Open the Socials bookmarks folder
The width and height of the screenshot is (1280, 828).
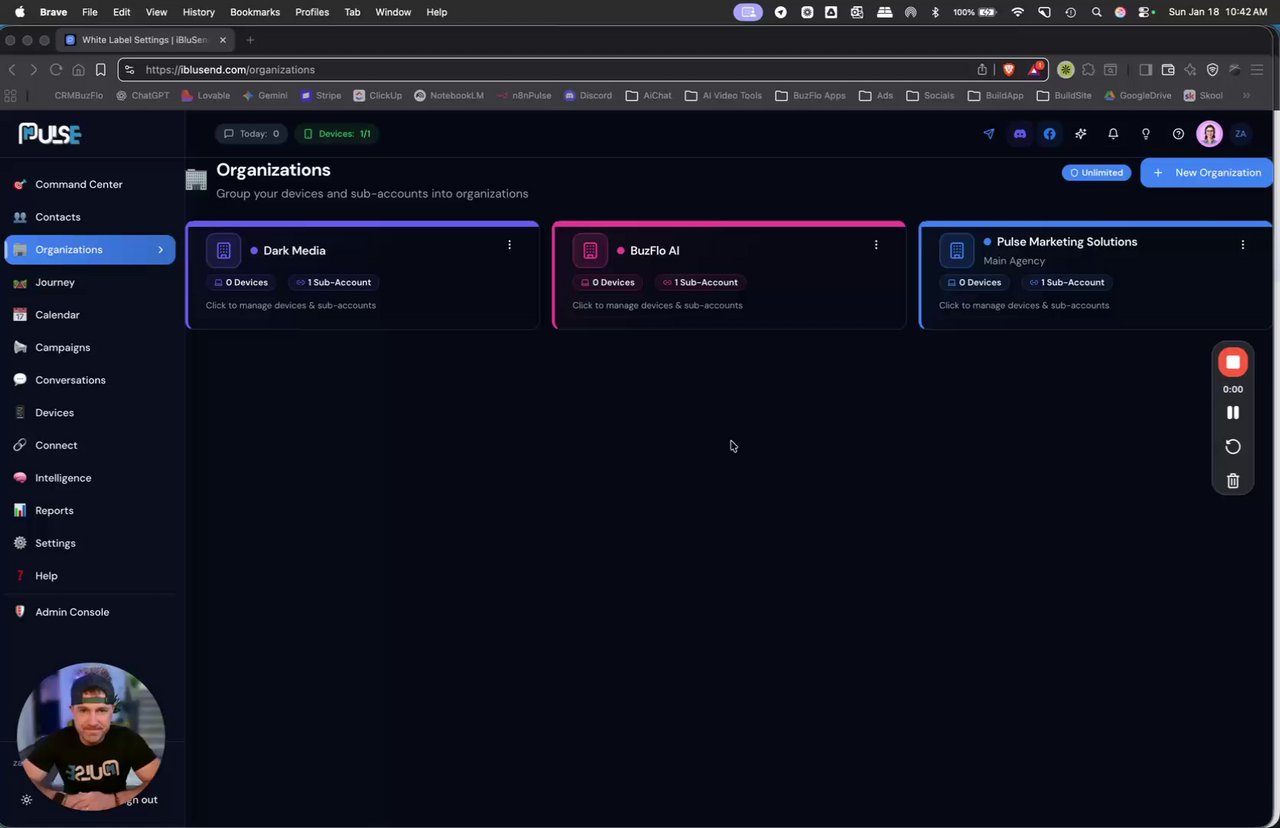tap(930, 96)
